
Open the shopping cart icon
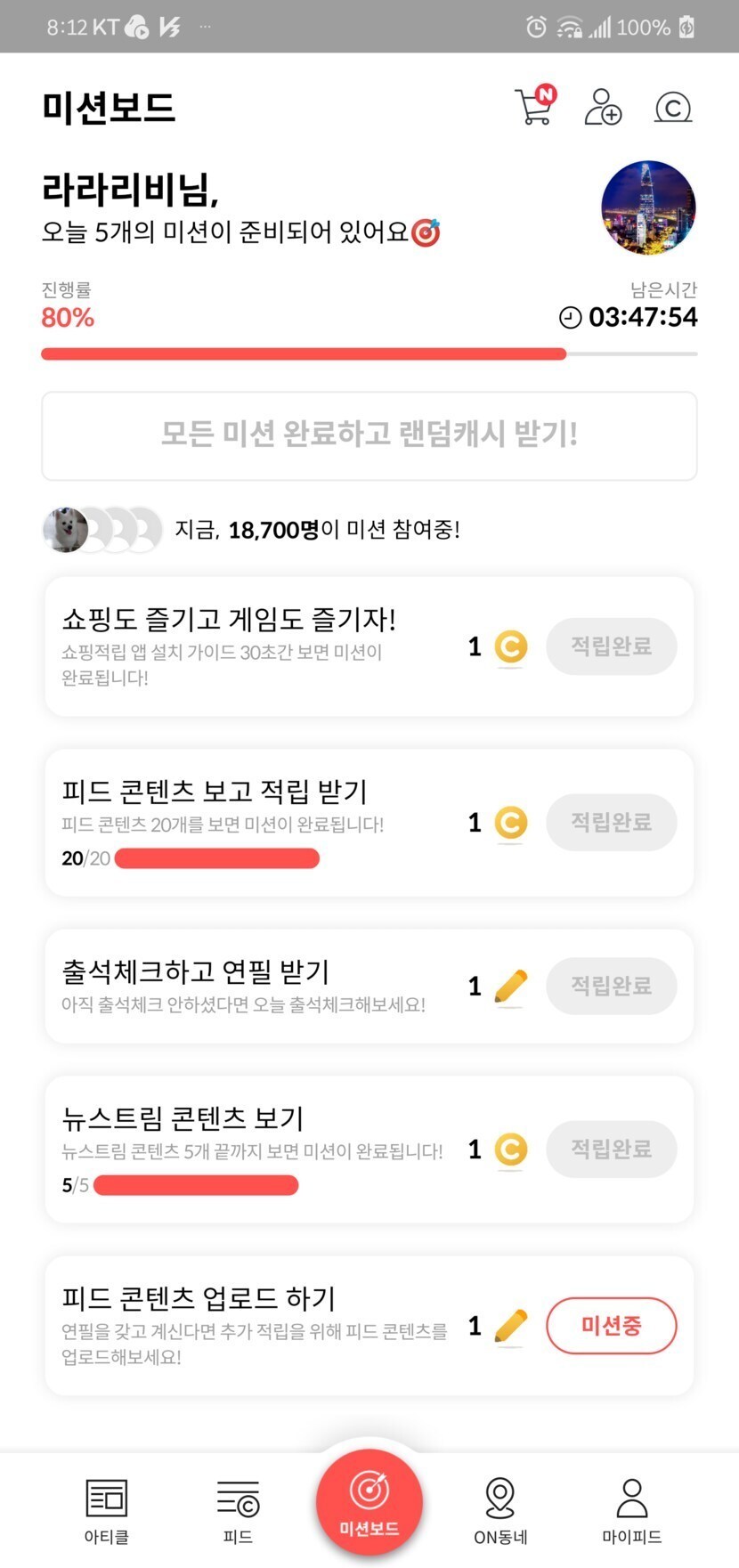[x=534, y=107]
